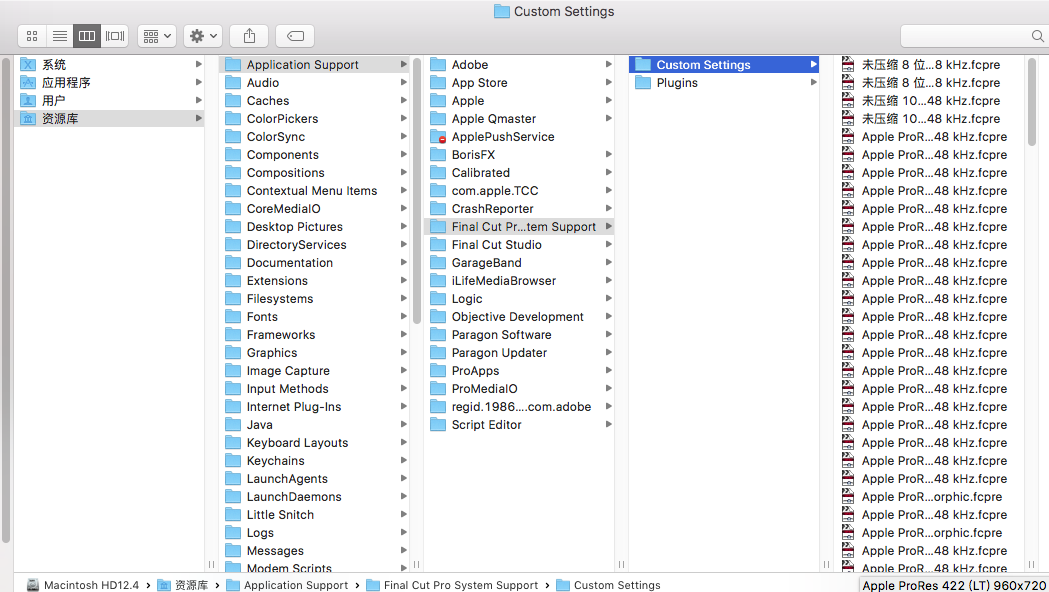Image resolution: width=1049 pixels, height=592 pixels.
Task: Click the preset files column scrollbar
Action: [x=1032, y=102]
